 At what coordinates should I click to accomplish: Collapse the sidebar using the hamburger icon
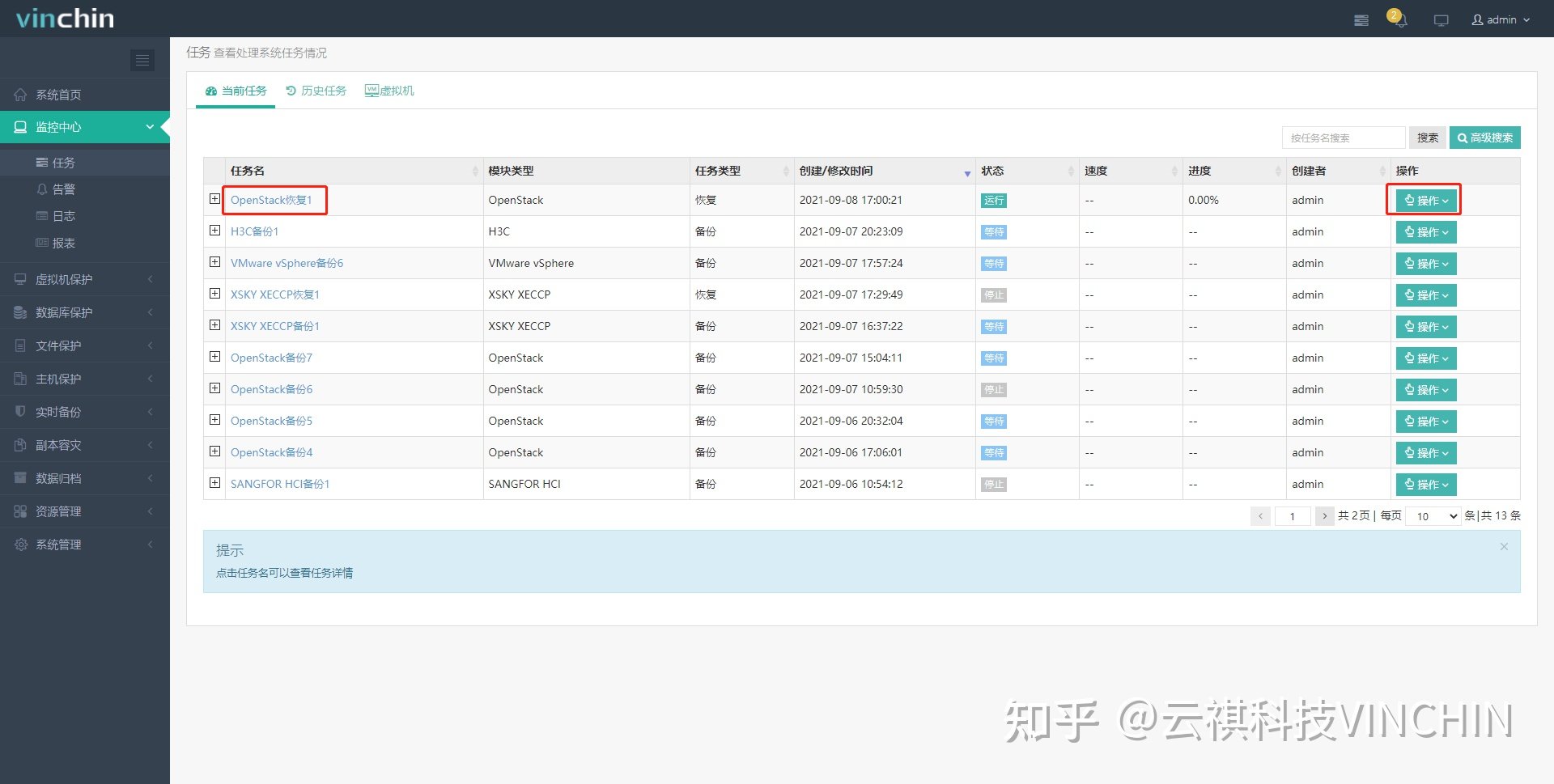point(142,60)
